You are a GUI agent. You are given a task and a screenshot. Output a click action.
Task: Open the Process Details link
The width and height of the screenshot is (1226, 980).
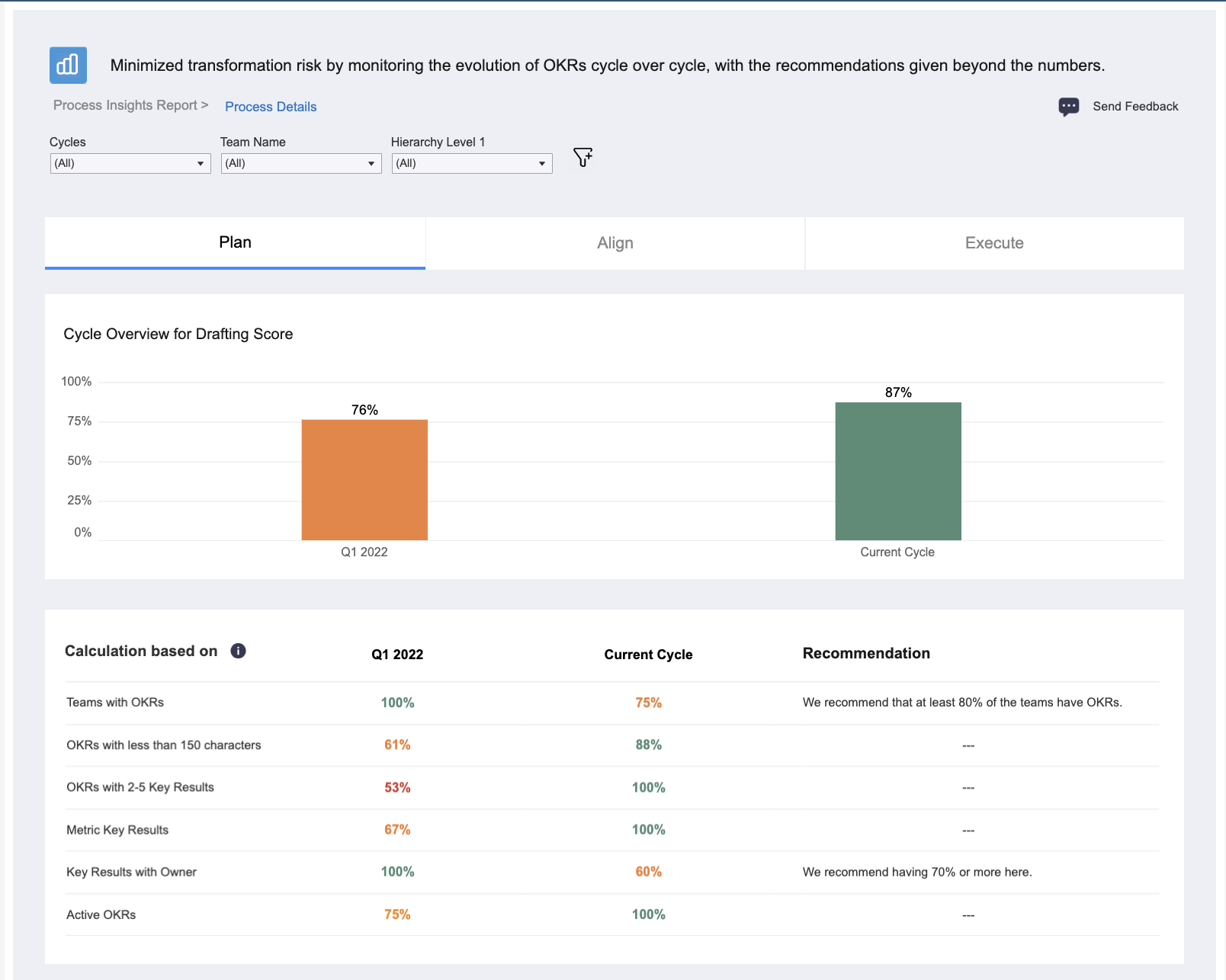[271, 107]
